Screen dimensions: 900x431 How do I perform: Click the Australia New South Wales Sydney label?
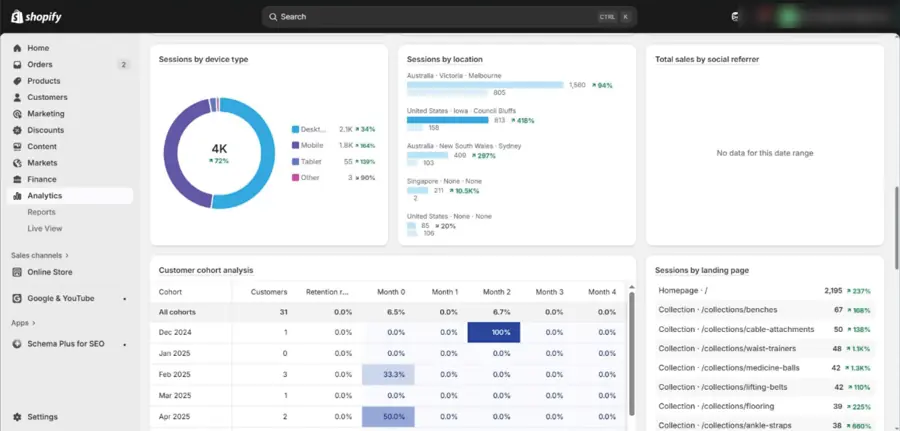coord(464,146)
